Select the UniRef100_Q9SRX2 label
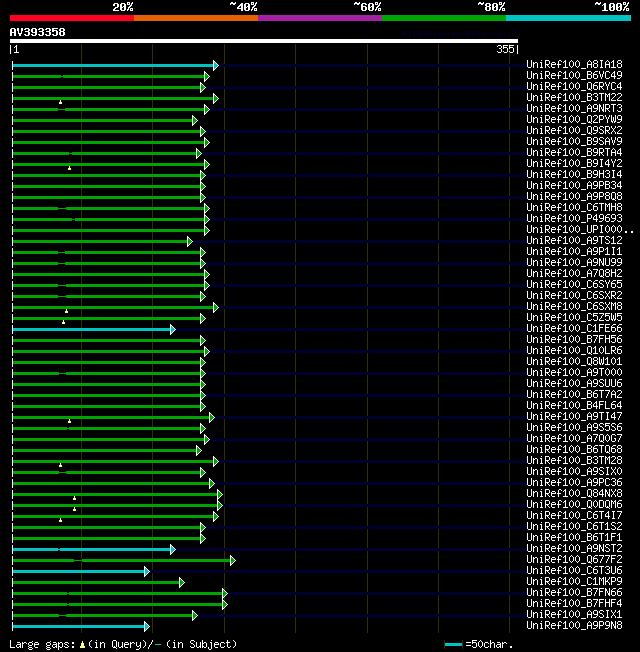640x652 pixels. point(574,130)
